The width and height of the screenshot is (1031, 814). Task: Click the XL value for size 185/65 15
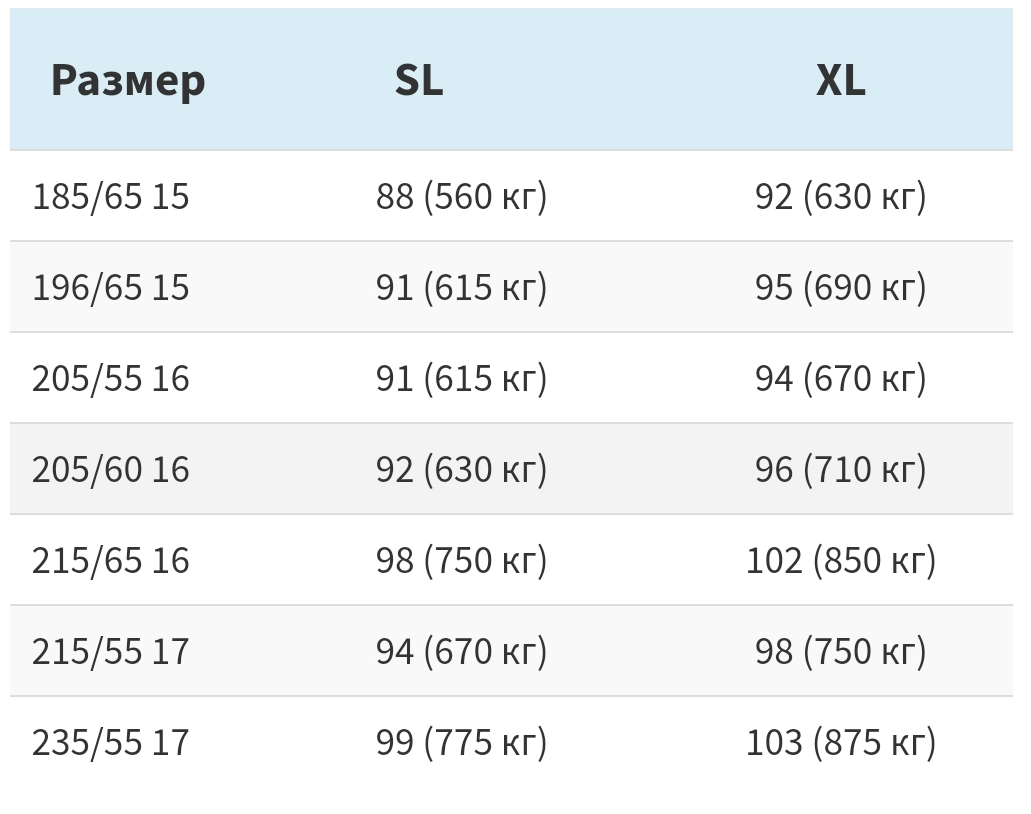(840, 196)
